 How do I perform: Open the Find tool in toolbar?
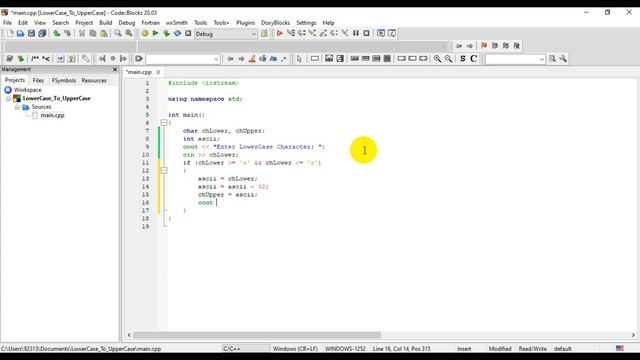point(118,33)
